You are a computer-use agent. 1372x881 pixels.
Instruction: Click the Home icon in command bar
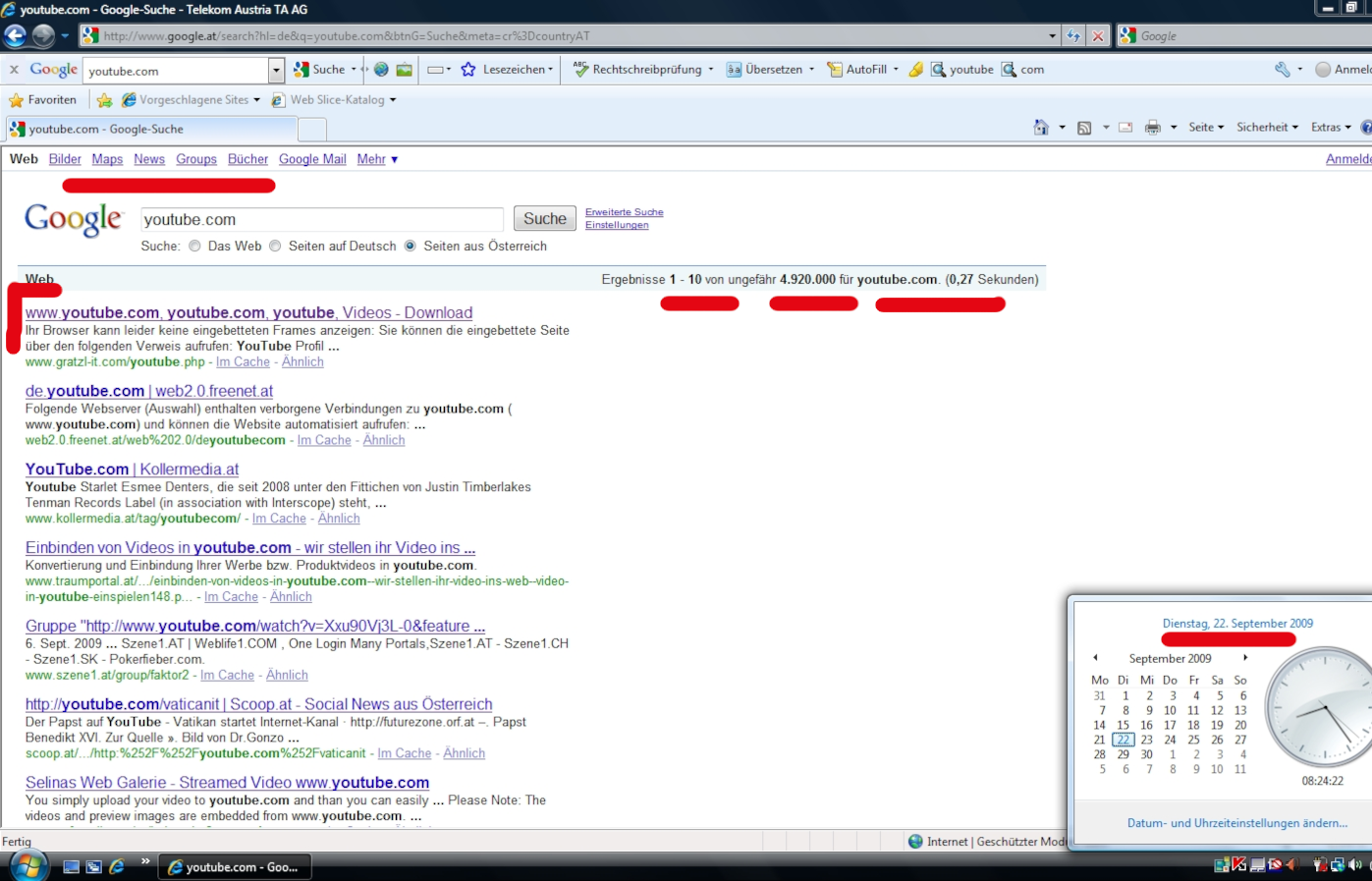(x=1041, y=128)
